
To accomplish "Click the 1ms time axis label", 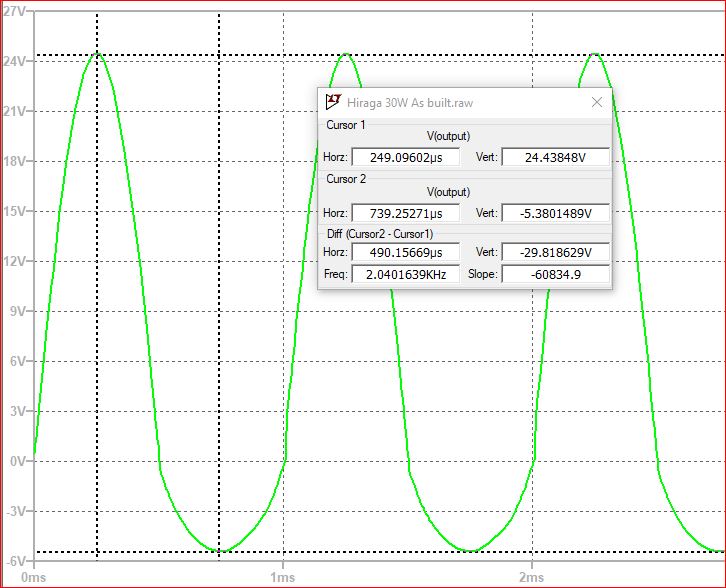I will 282,577.
